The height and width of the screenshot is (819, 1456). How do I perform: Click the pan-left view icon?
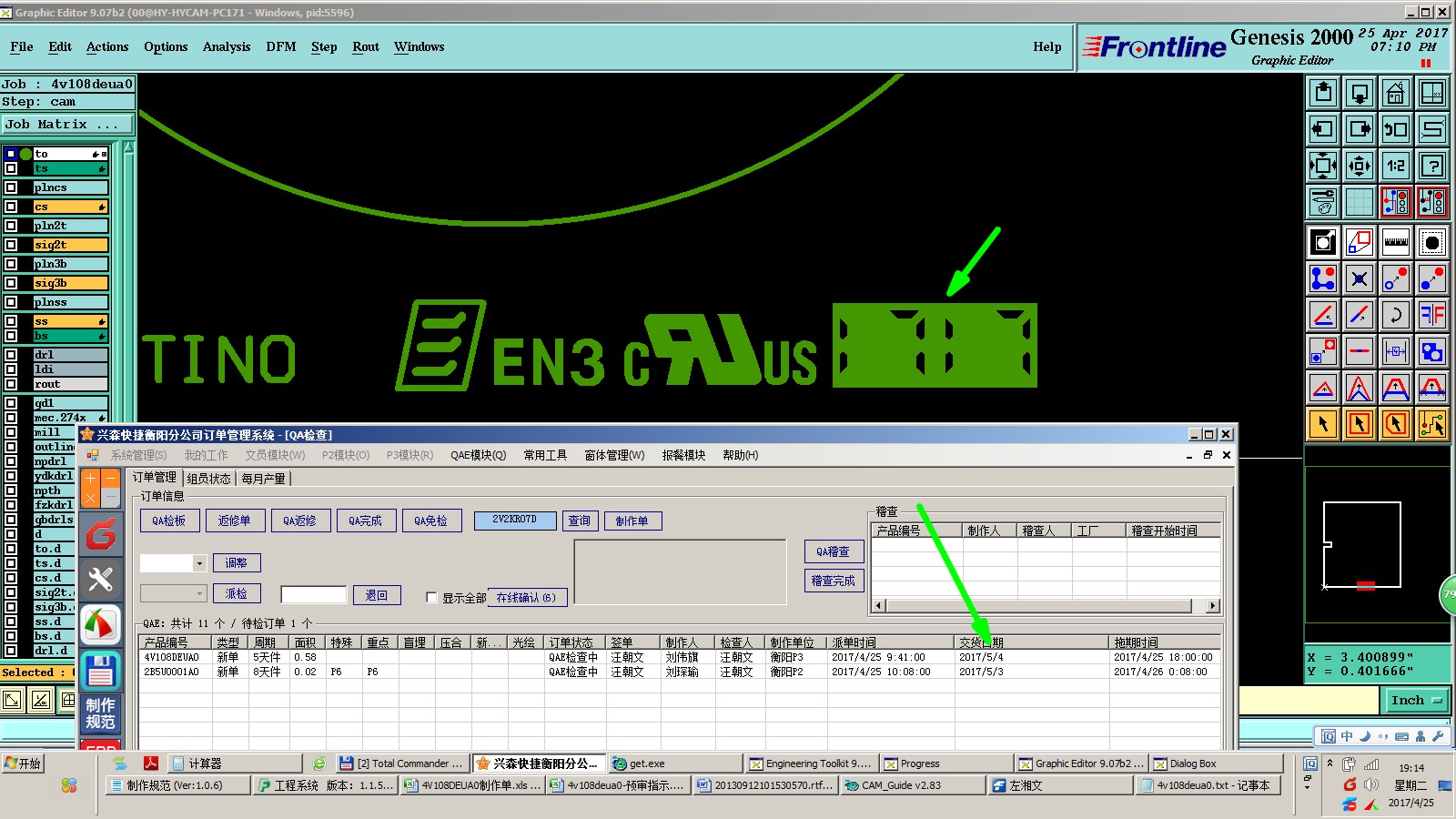[x=1323, y=129]
